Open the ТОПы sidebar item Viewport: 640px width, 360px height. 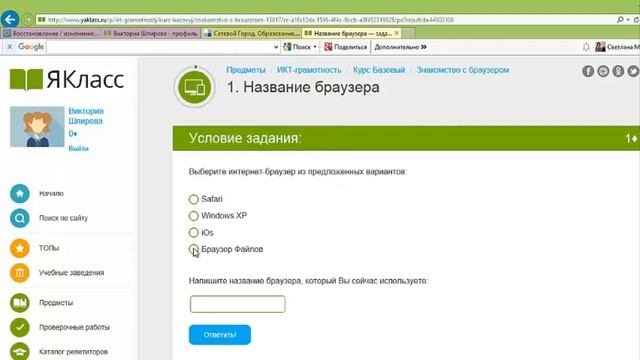tap(49, 248)
